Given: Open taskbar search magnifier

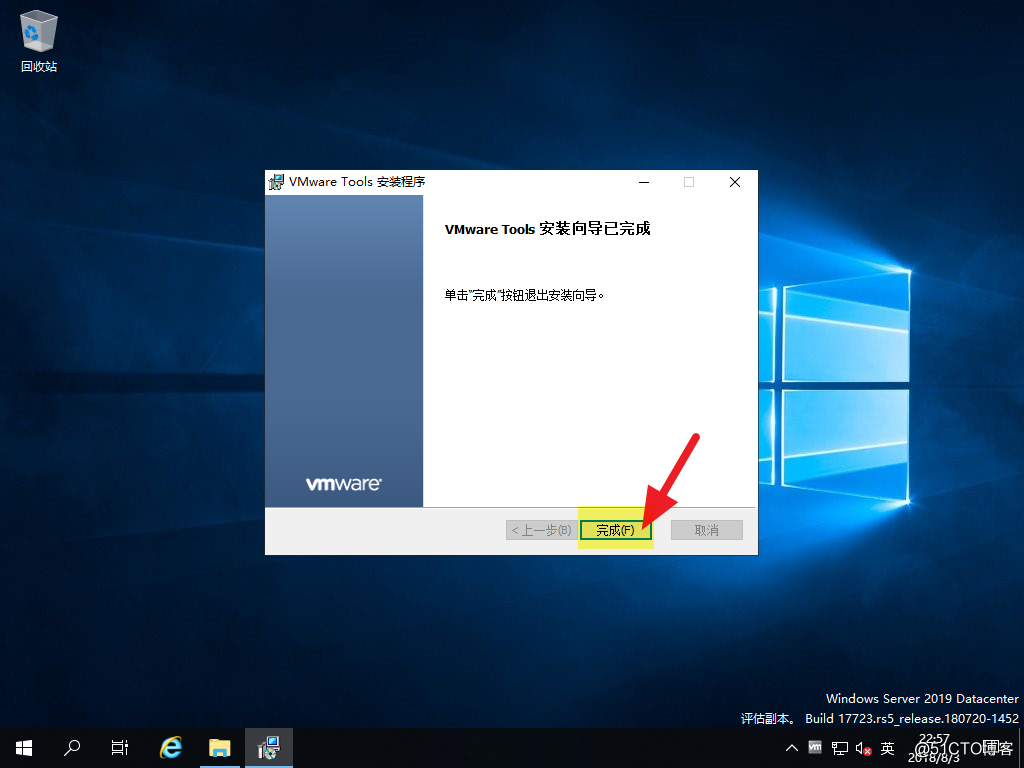Looking at the screenshot, I should pyautogui.click(x=72, y=748).
